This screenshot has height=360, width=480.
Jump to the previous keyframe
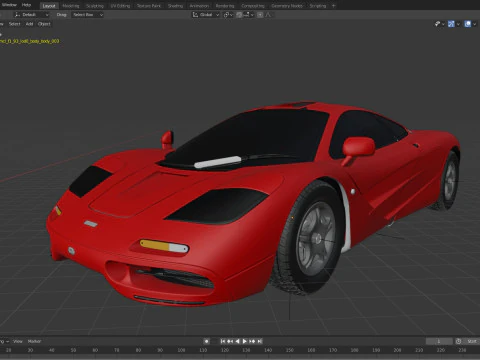pyautogui.click(x=230, y=341)
